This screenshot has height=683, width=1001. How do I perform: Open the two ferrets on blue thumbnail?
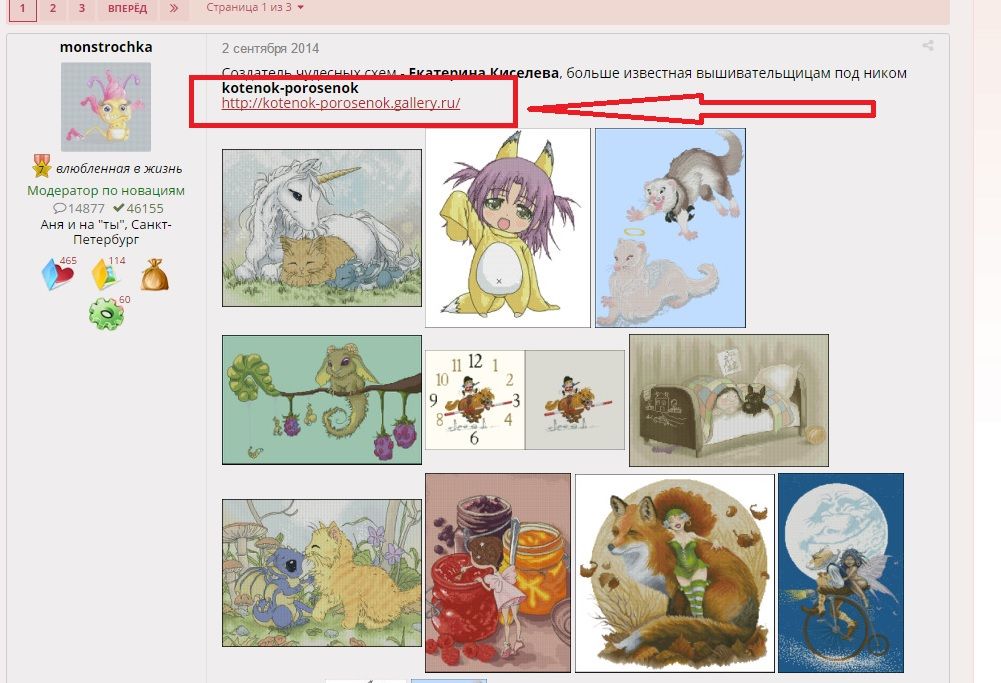coord(670,228)
